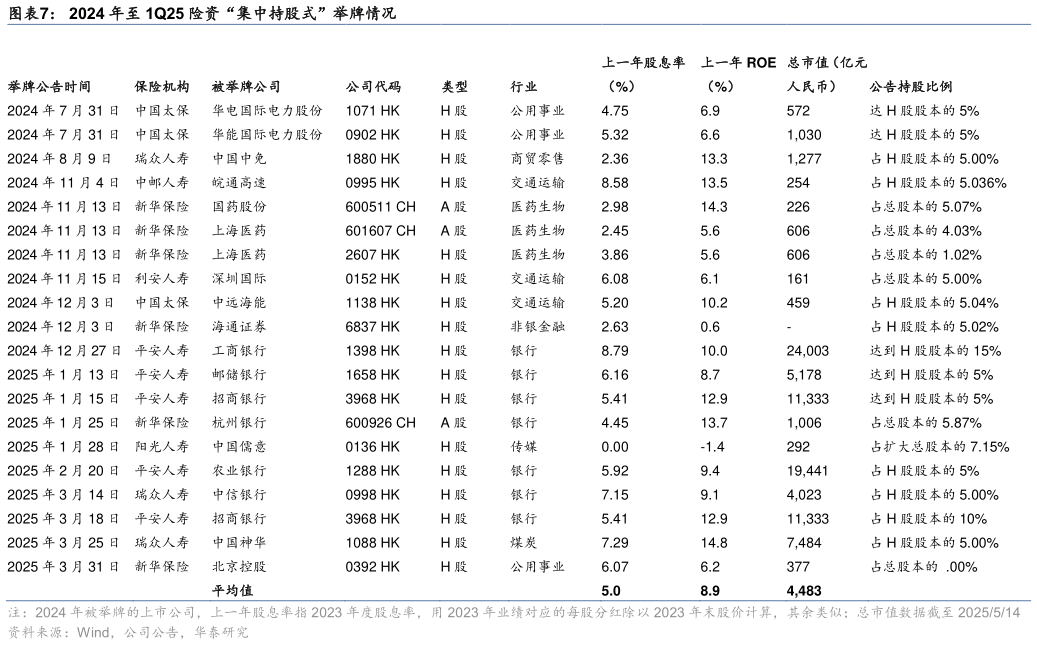Image resolution: width=1037 pixels, height=645 pixels.
Task: Click the "Wind" source name
Action: pyautogui.click(x=93, y=633)
